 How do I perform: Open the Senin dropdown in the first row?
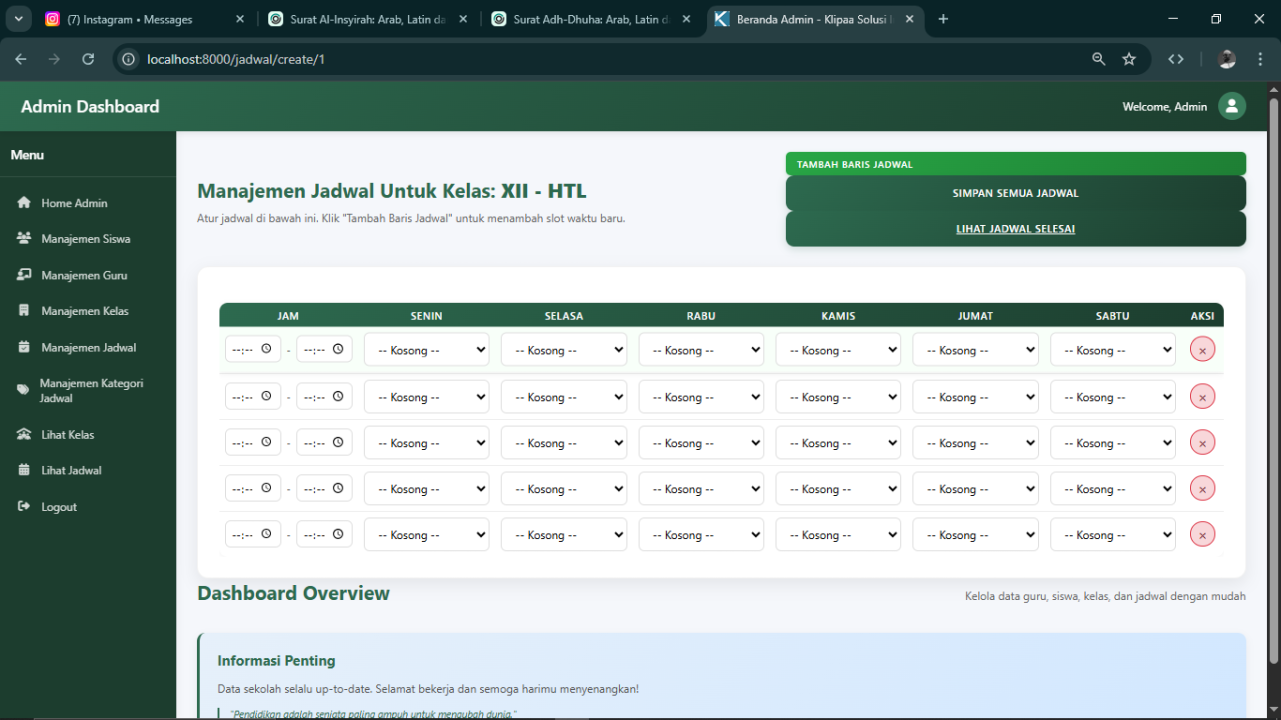coord(426,350)
